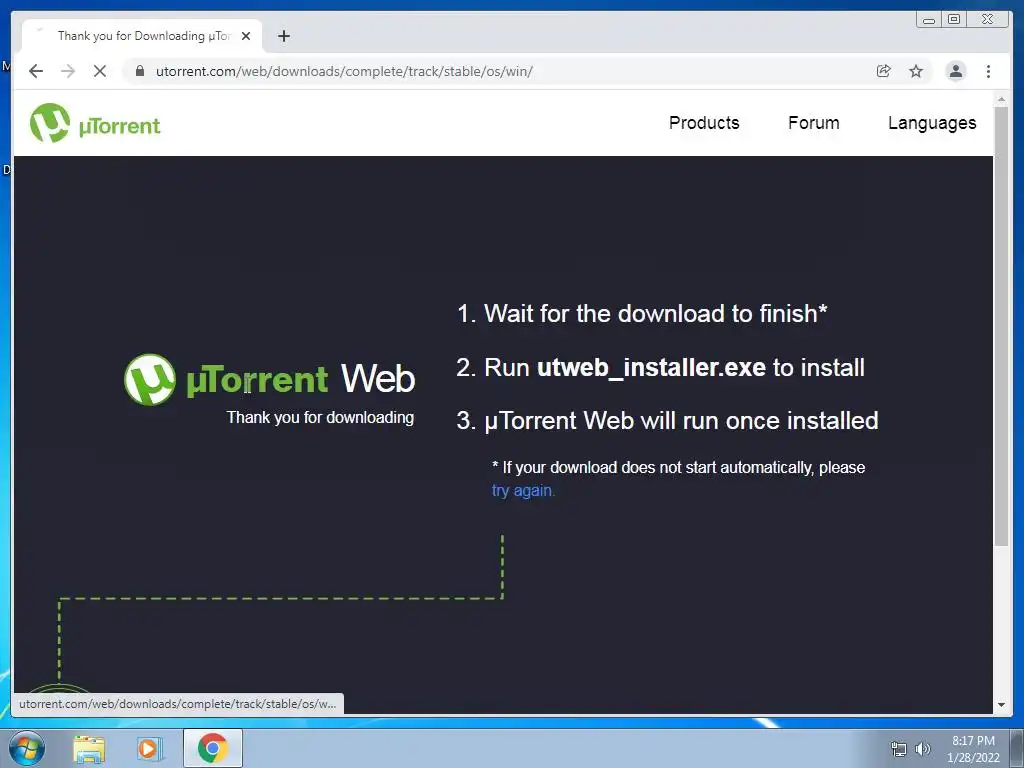Go back to the previous page
Screen dimensions: 1024x768
click(36, 71)
